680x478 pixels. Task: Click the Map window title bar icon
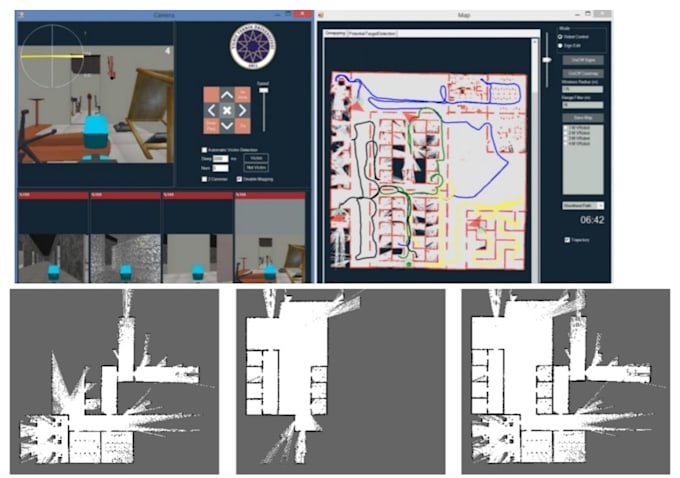coord(321,15)
